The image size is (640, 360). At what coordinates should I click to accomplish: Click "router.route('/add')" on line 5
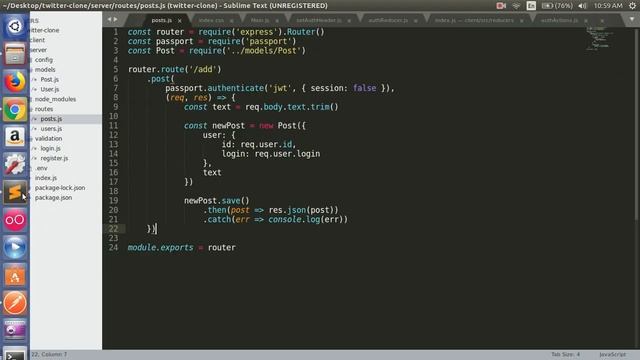click(174, 69)
